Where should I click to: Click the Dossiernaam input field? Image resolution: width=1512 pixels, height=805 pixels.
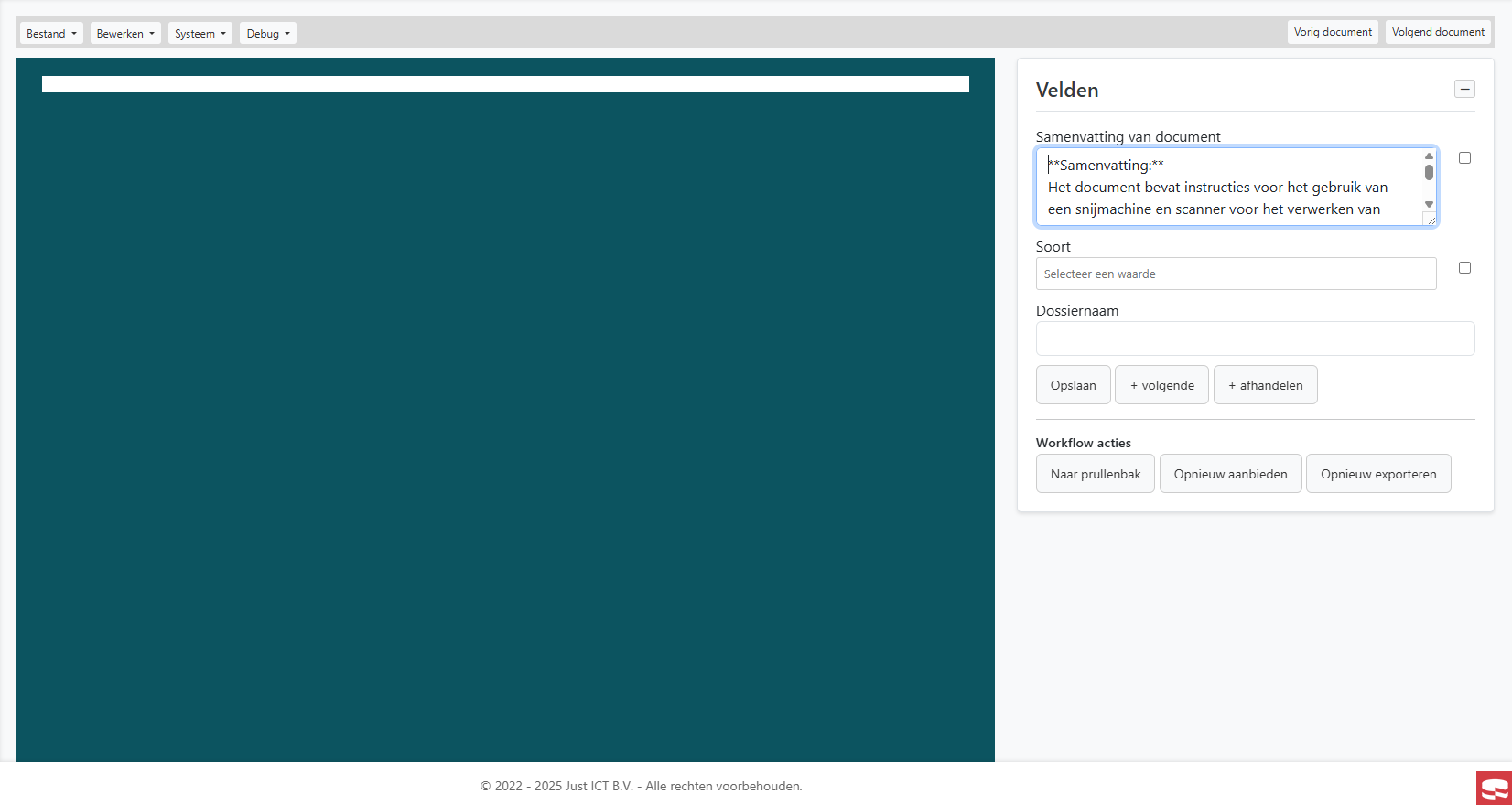pyautogui.click(x=1255, y=338)
